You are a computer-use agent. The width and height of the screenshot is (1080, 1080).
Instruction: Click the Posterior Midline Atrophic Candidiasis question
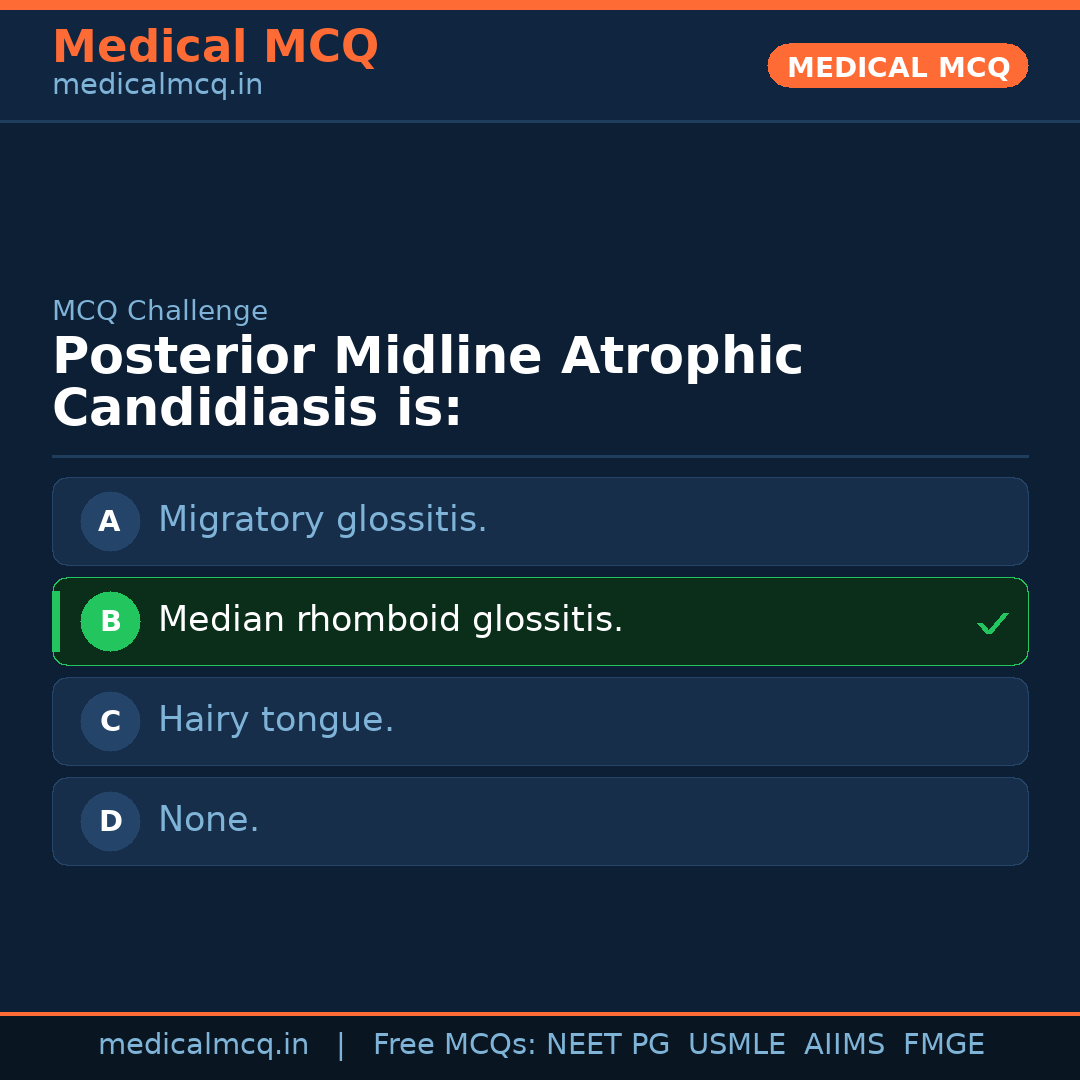tap(427, 383)
